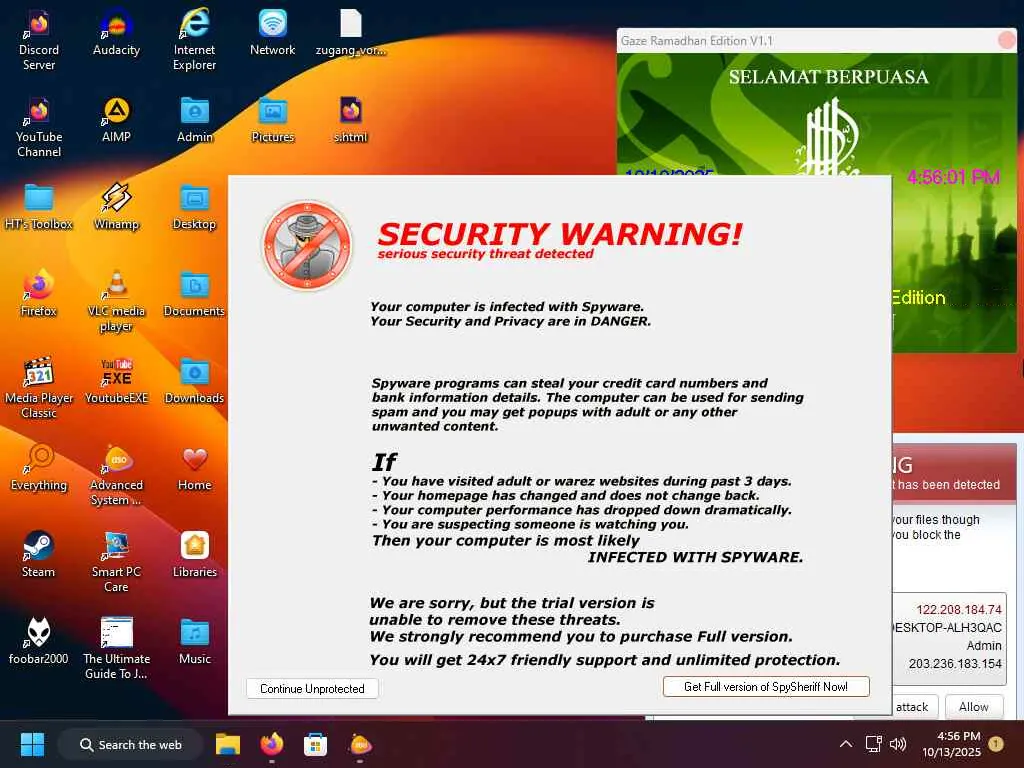The height and width of the screenshot is (768, 1024).
Task: Open the orange ISO app on taskbar
Action: tap(360, 744)
